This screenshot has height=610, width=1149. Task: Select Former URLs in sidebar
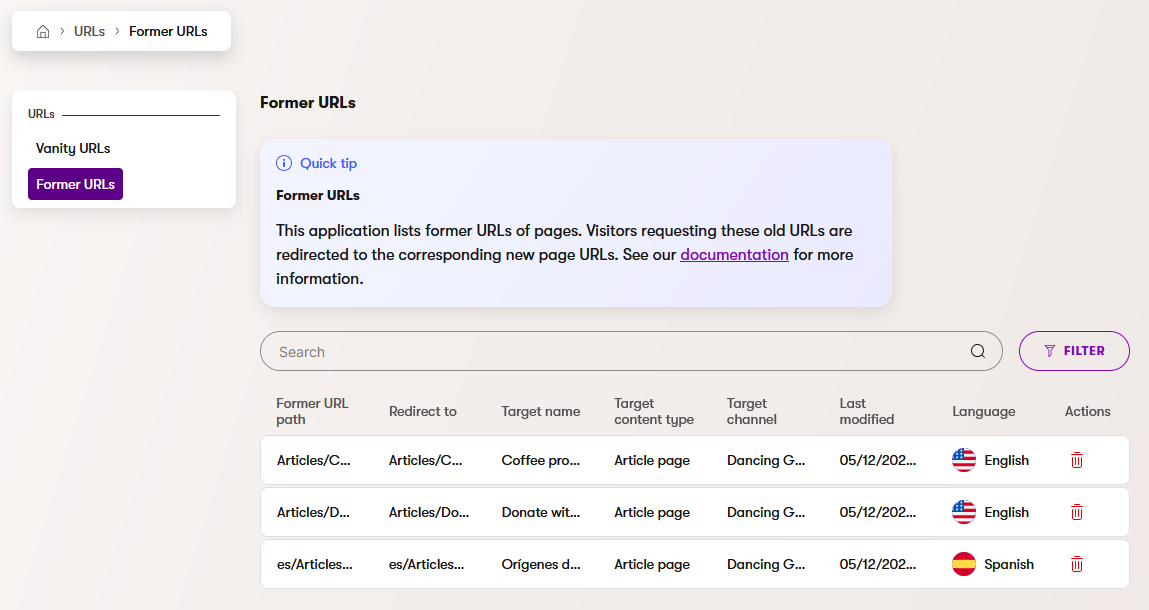[75, 184]
